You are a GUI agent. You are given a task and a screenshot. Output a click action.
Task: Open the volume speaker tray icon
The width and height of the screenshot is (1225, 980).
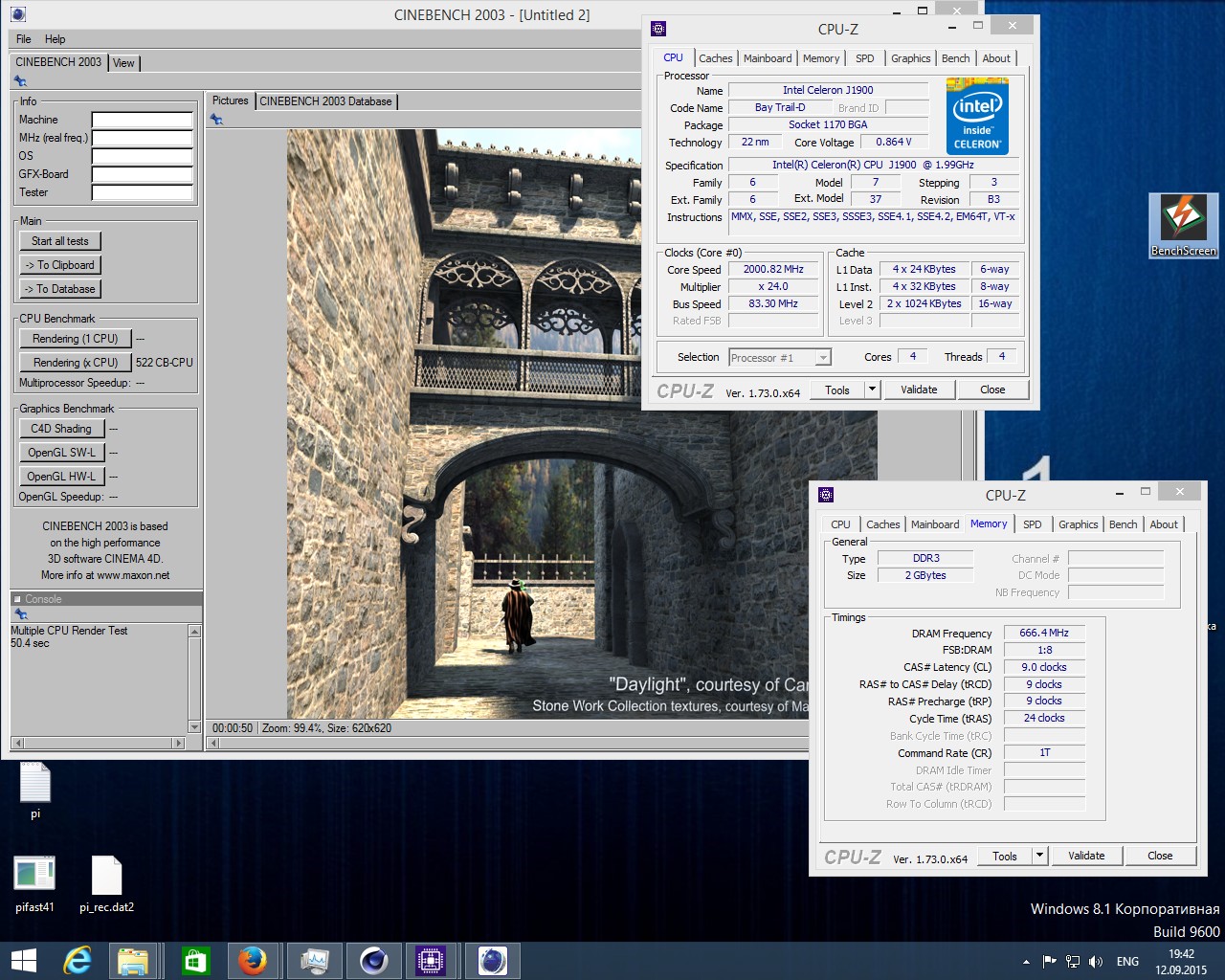(x=1096, y=962)
